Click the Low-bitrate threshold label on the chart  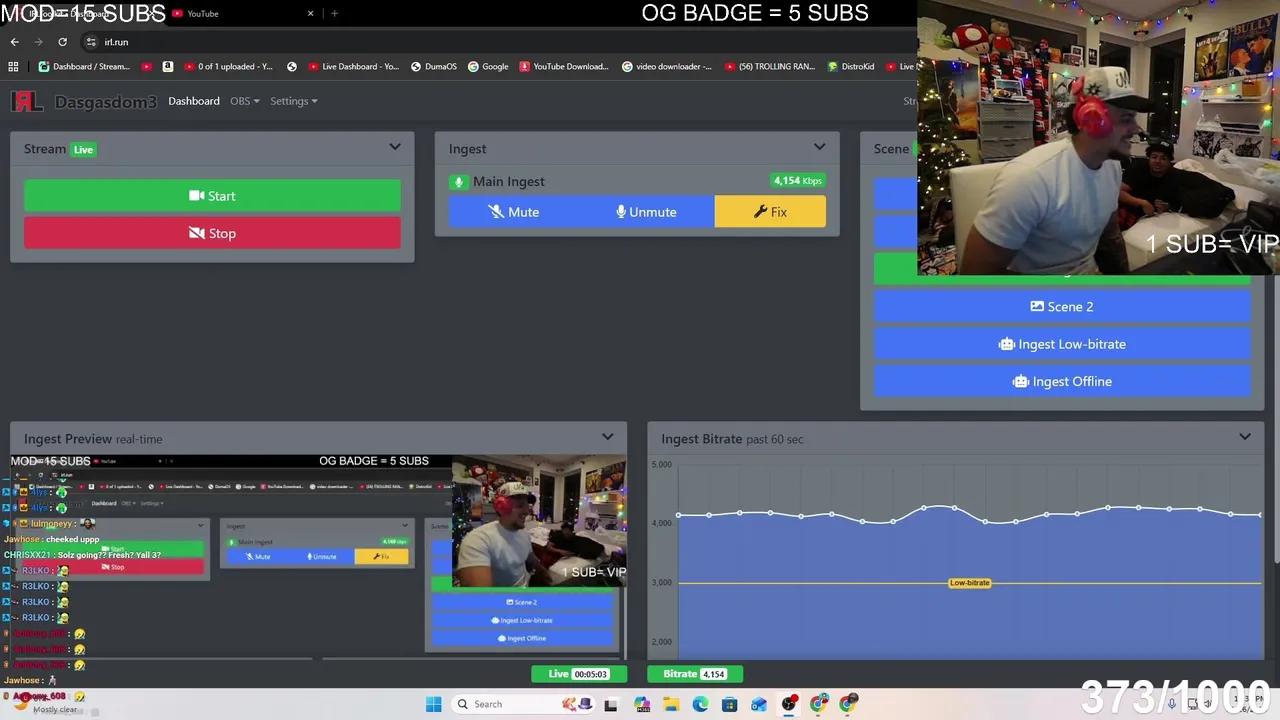coord(969,583)
